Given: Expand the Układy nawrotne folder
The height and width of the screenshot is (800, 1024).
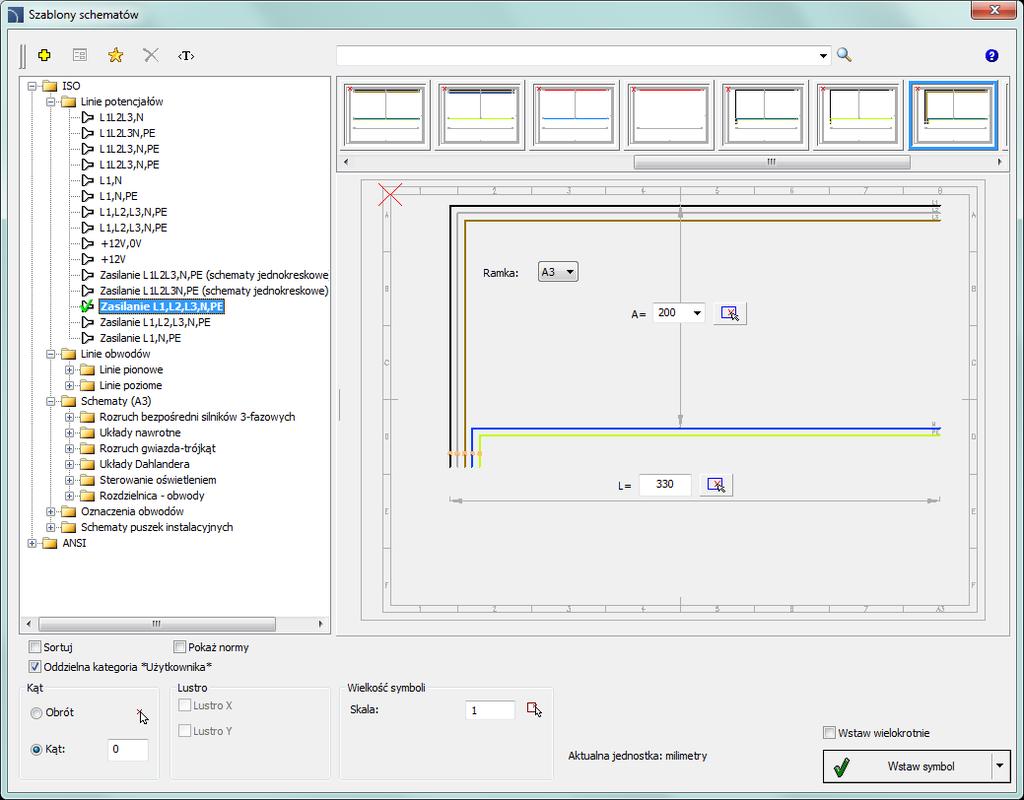Looking at the screenshot, I should point(69,433).
